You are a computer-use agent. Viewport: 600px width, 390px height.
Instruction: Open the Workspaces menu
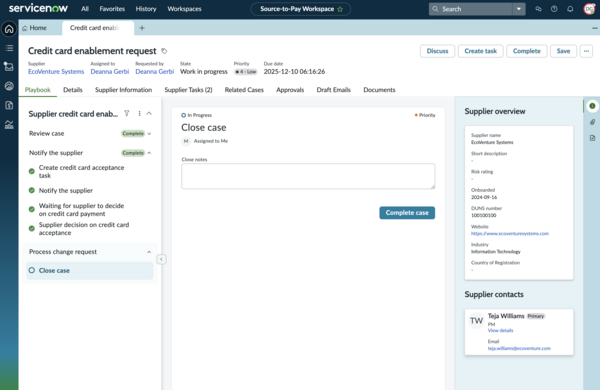184,9
